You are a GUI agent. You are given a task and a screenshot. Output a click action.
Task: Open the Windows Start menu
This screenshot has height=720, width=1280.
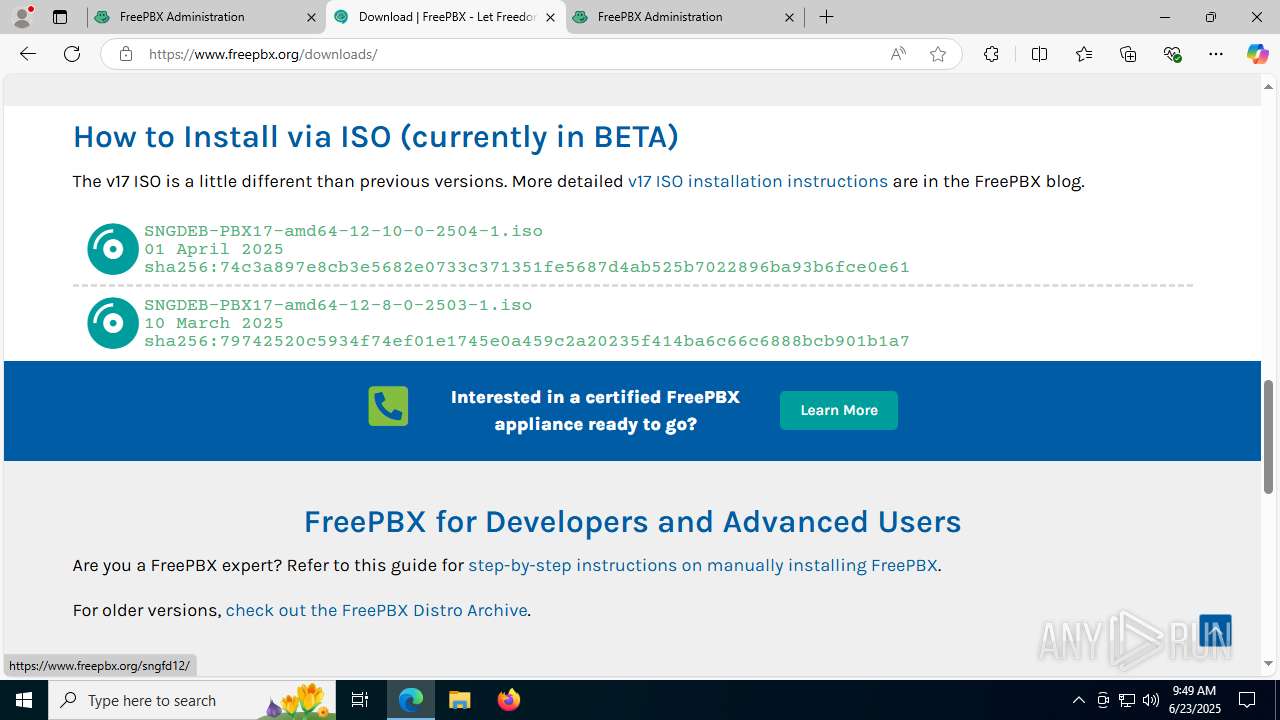coord(24,700)
